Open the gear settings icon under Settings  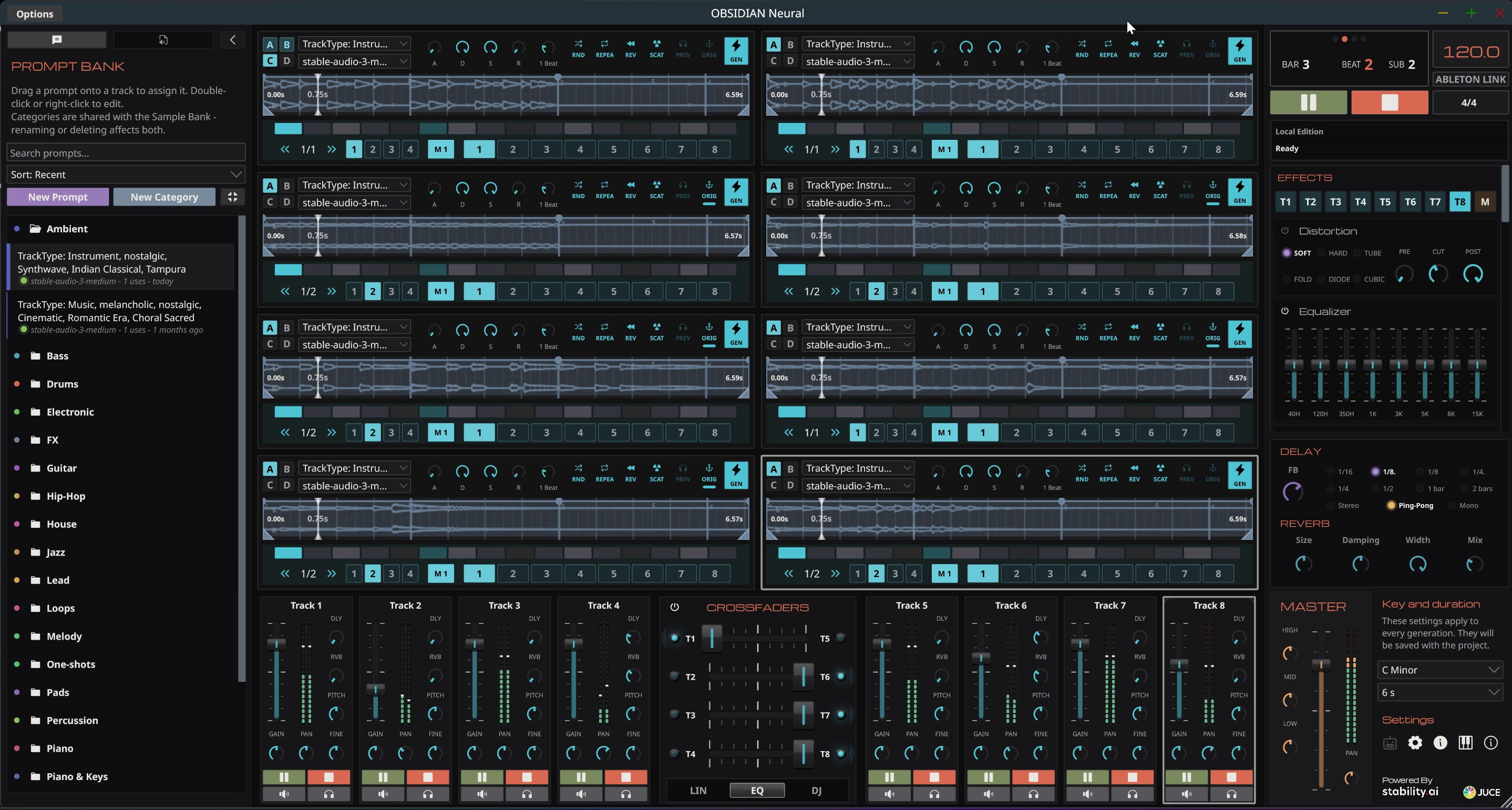pyautogui.click(x=1415, y=743)
